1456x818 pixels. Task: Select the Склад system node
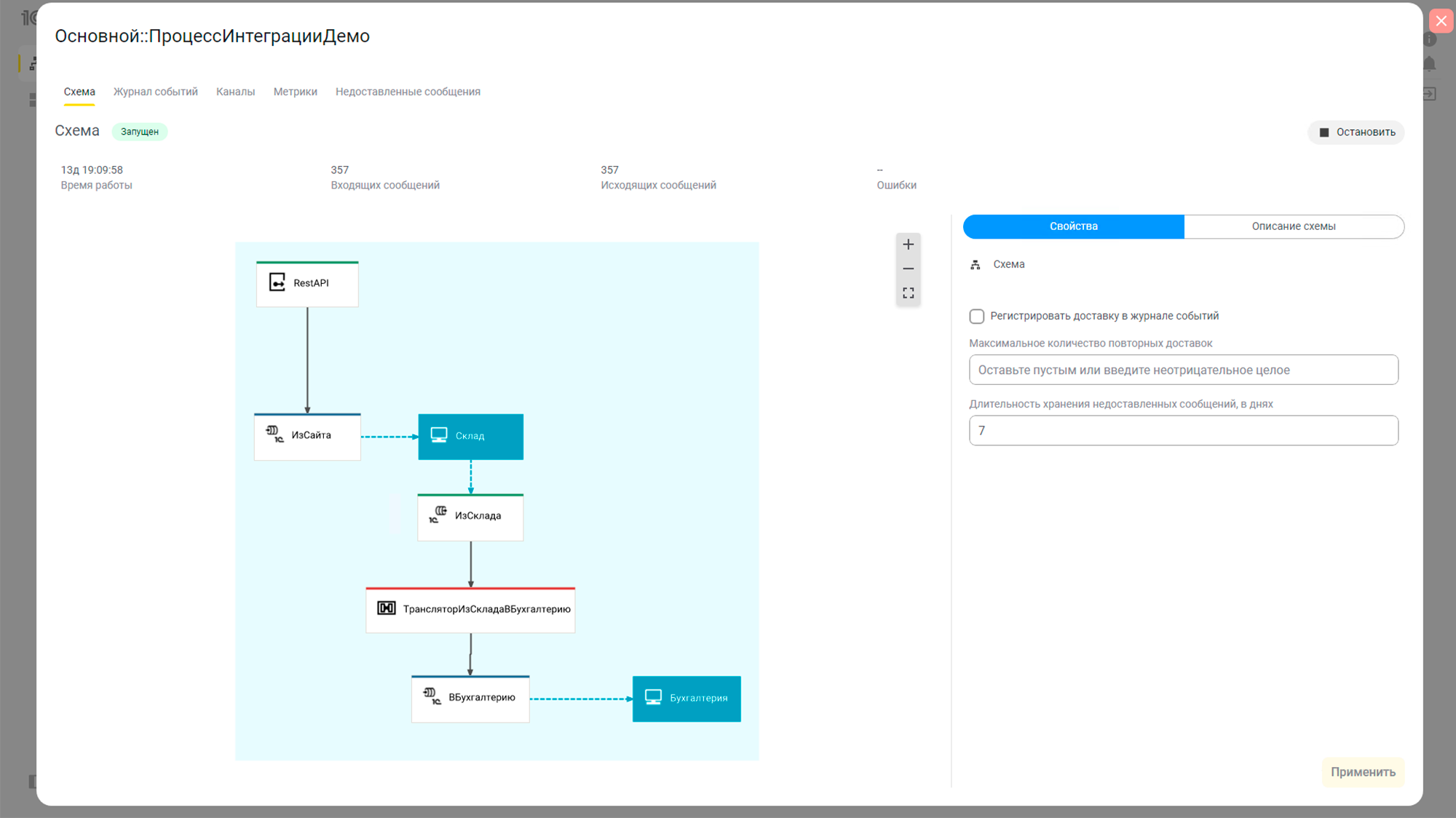click(x=470, y=437)
